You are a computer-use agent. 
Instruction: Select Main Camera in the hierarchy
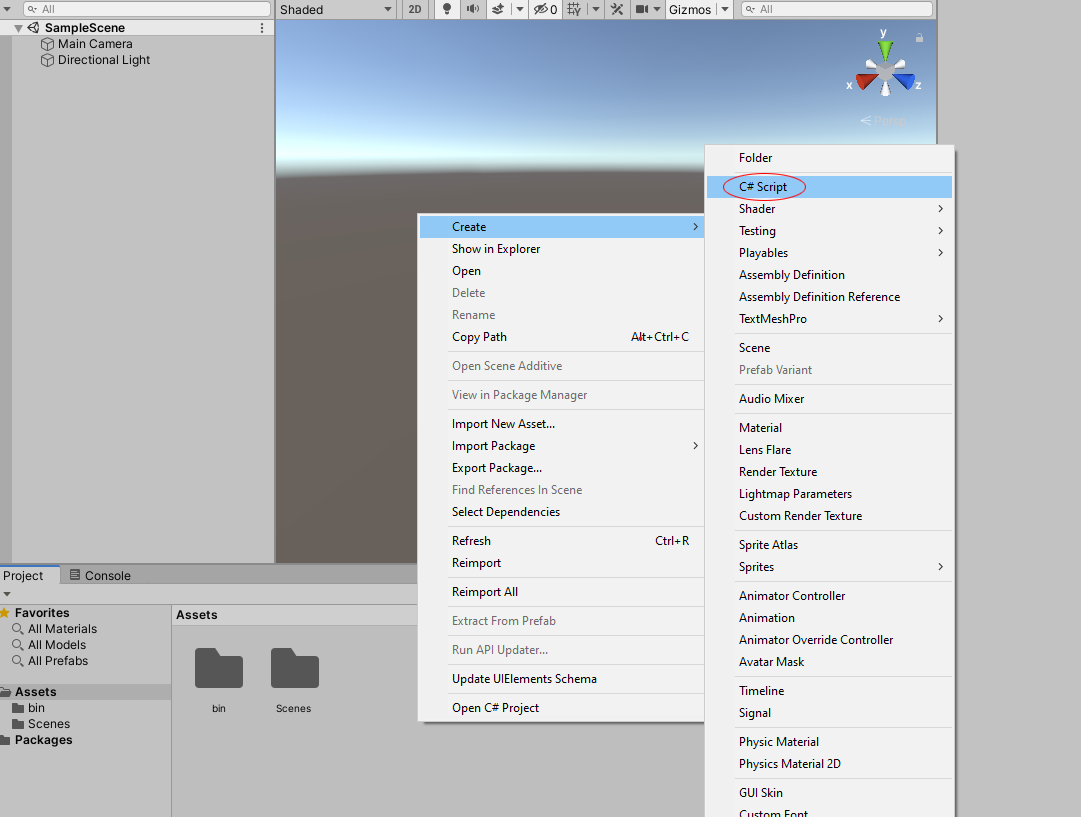coord(95,43)
